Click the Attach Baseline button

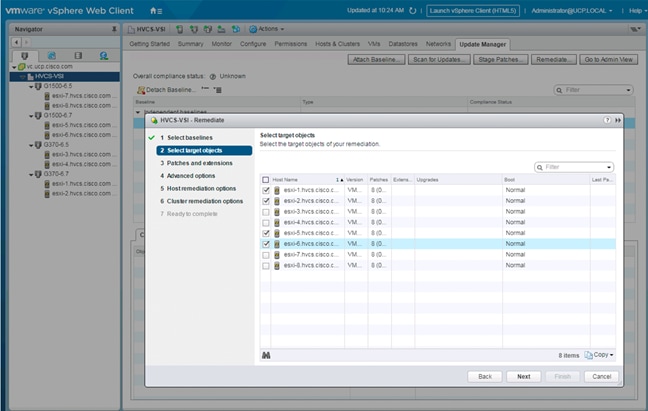point(376,59)
